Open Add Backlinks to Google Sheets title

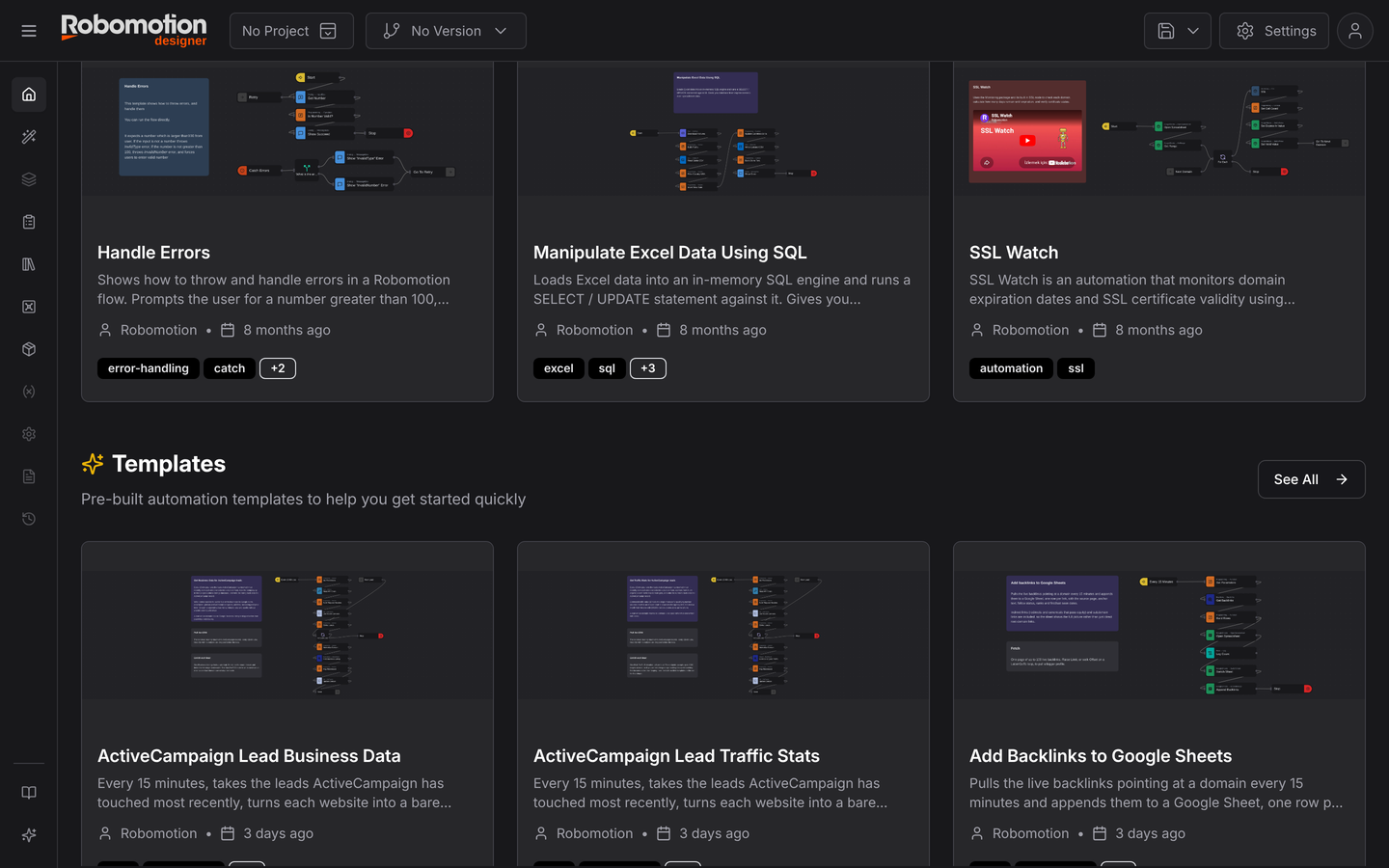click(x=1101, y=756)
